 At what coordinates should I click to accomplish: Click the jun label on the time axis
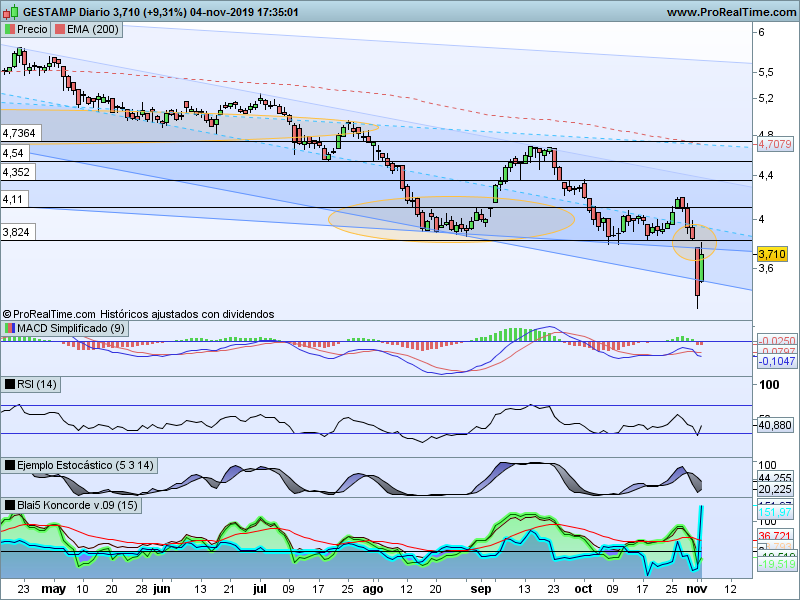tap(162, 589)
